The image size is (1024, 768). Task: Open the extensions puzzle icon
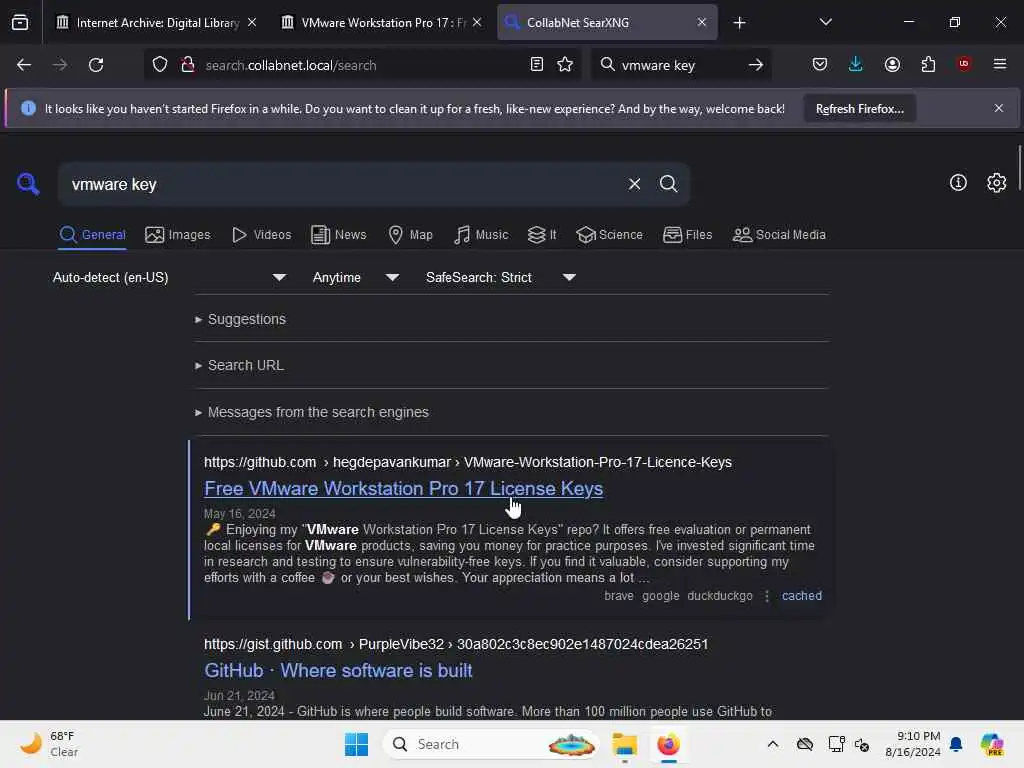[x=928, y=65]
